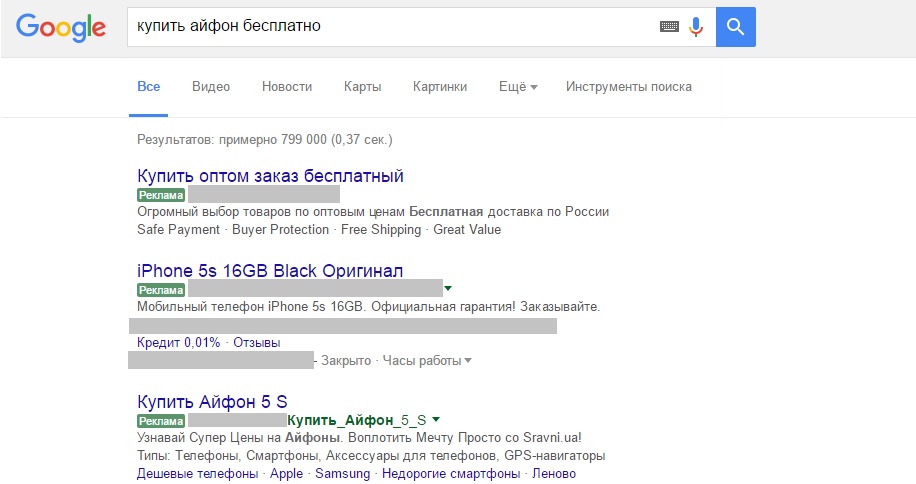Click the Google logo
The width and height of the screenshot is (916, 484).
(61, 28)
